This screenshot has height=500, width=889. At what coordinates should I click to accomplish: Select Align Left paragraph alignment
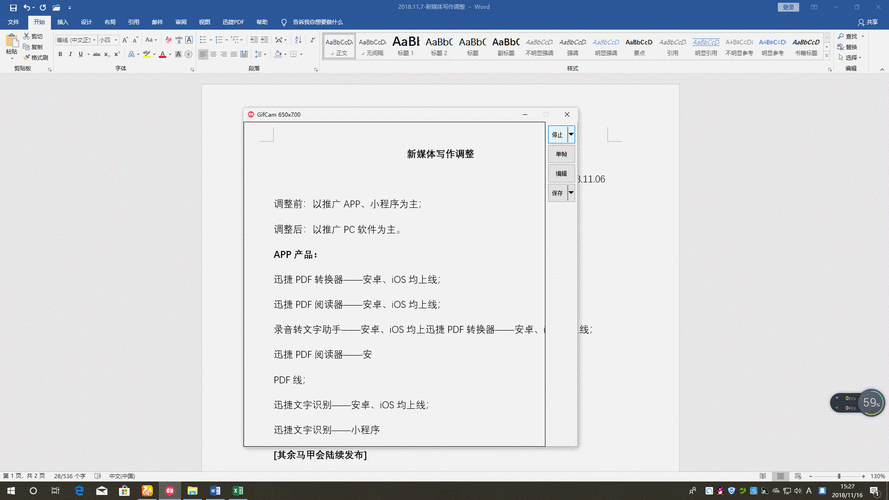[203, 54]
